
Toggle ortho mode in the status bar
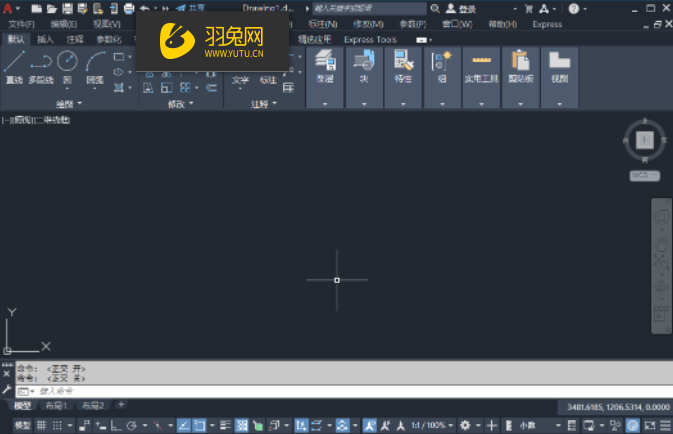(116, 425)
